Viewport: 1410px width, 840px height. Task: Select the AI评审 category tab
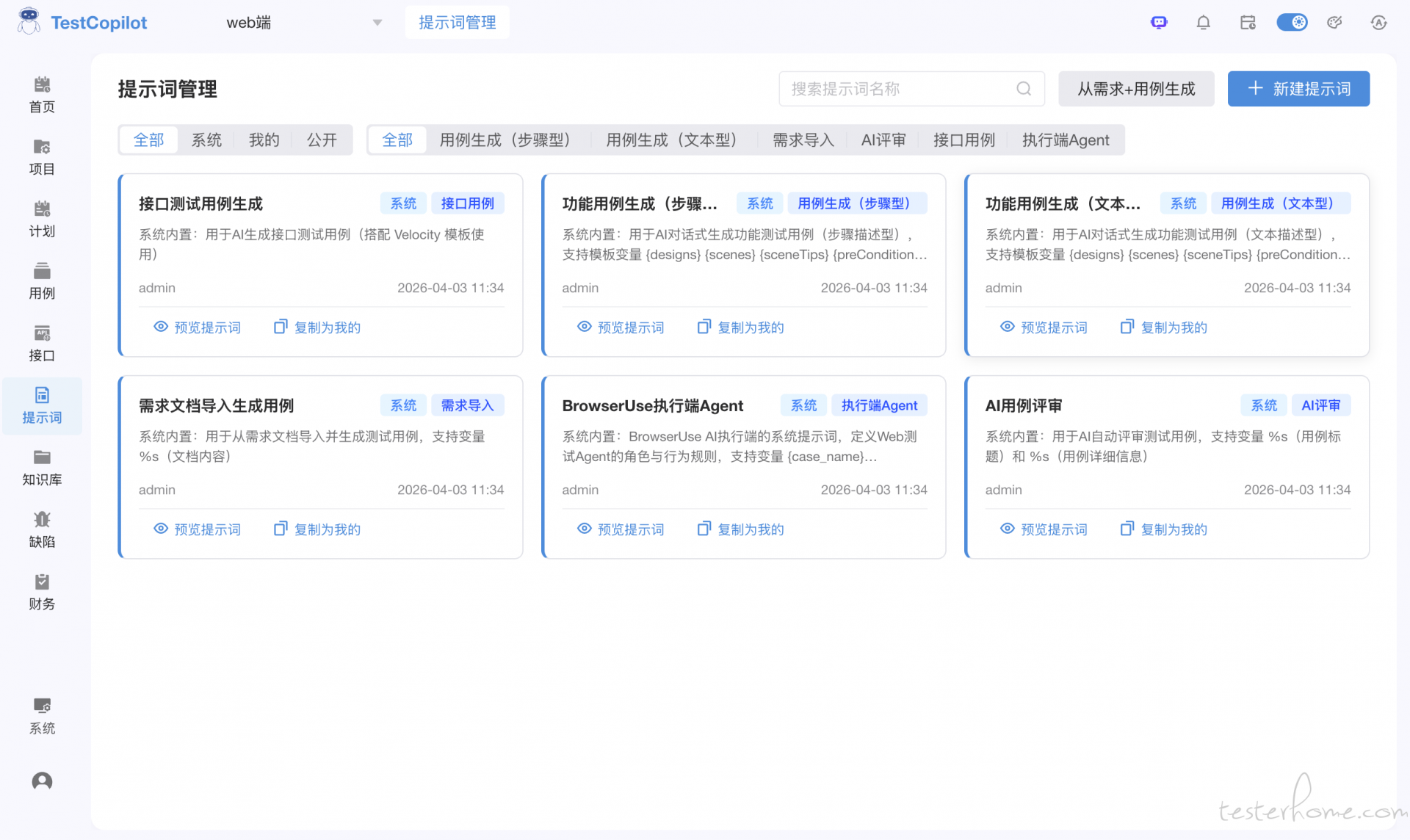pos(883,140)
